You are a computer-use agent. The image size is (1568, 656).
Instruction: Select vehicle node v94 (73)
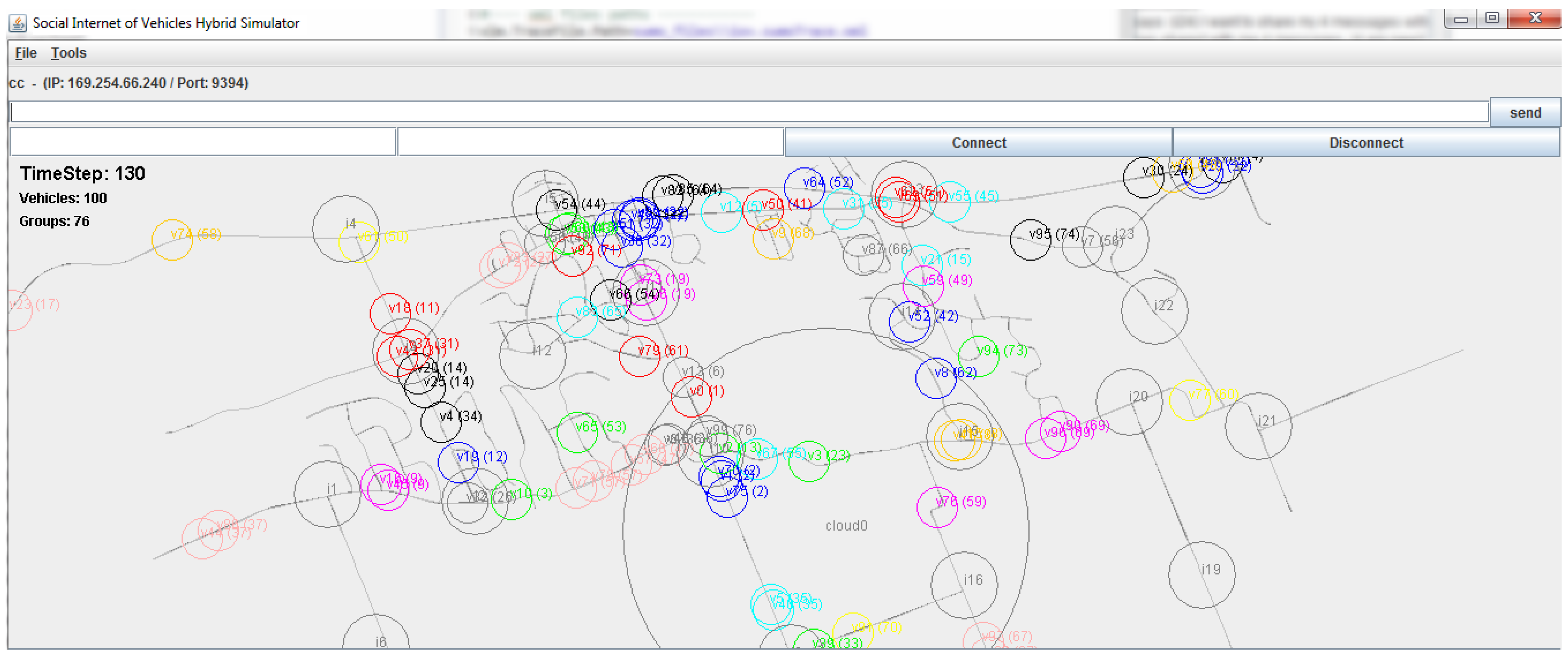979,356
